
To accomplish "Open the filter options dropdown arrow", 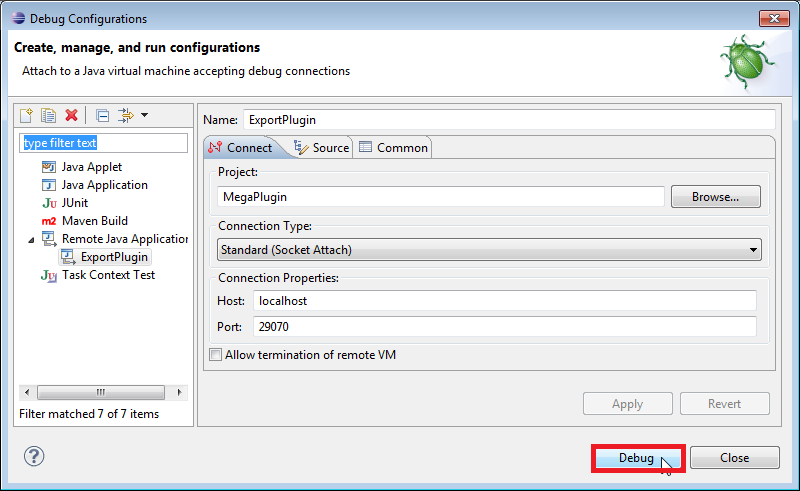I will [144, 116].
